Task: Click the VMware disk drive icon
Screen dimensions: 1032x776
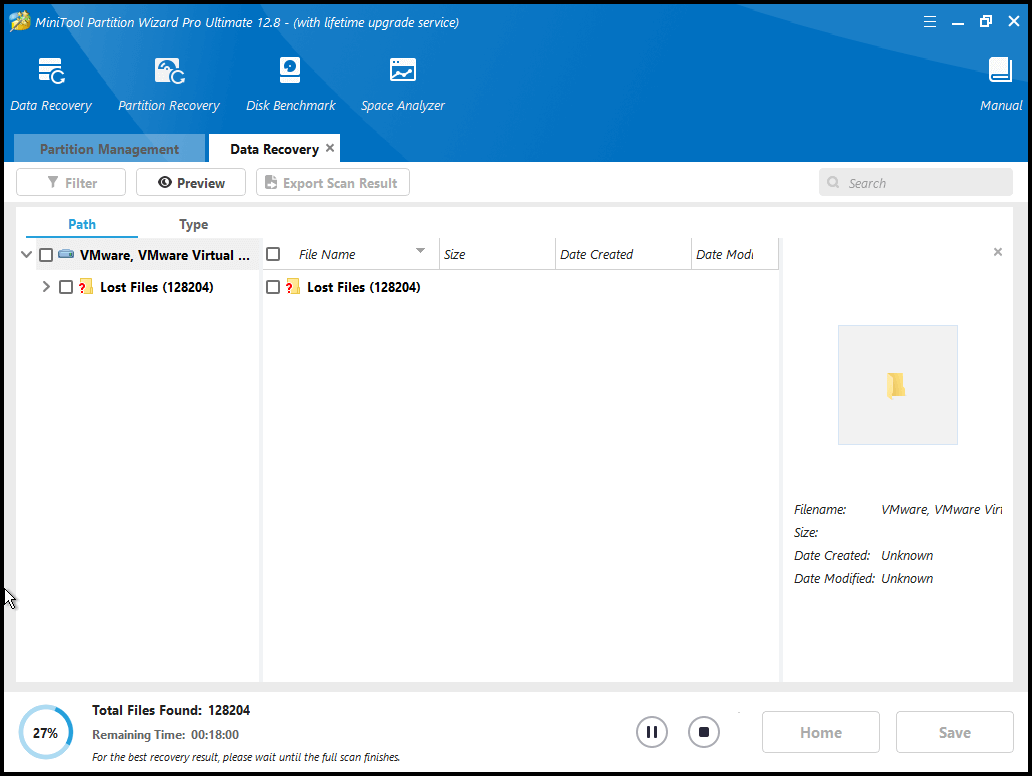Action: [66, 254]
